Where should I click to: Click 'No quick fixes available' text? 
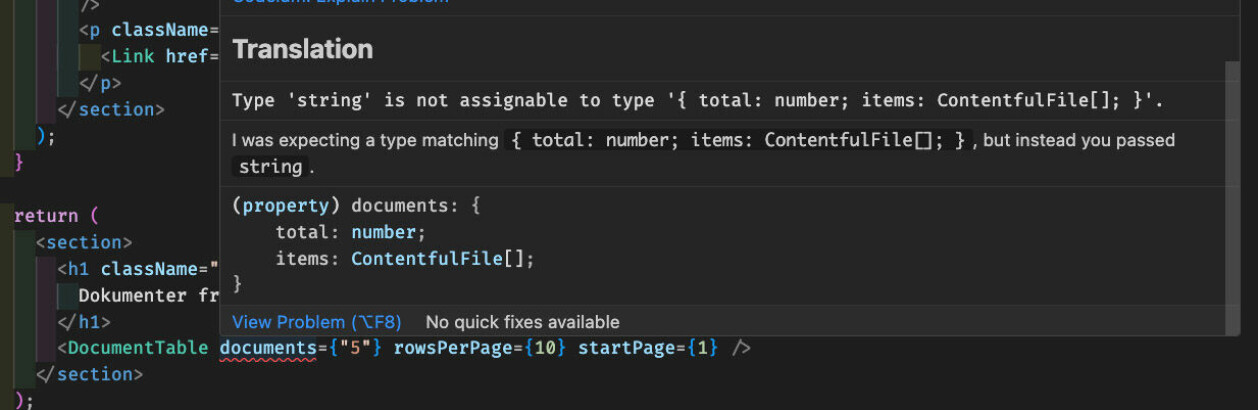(x=522, y=322)
